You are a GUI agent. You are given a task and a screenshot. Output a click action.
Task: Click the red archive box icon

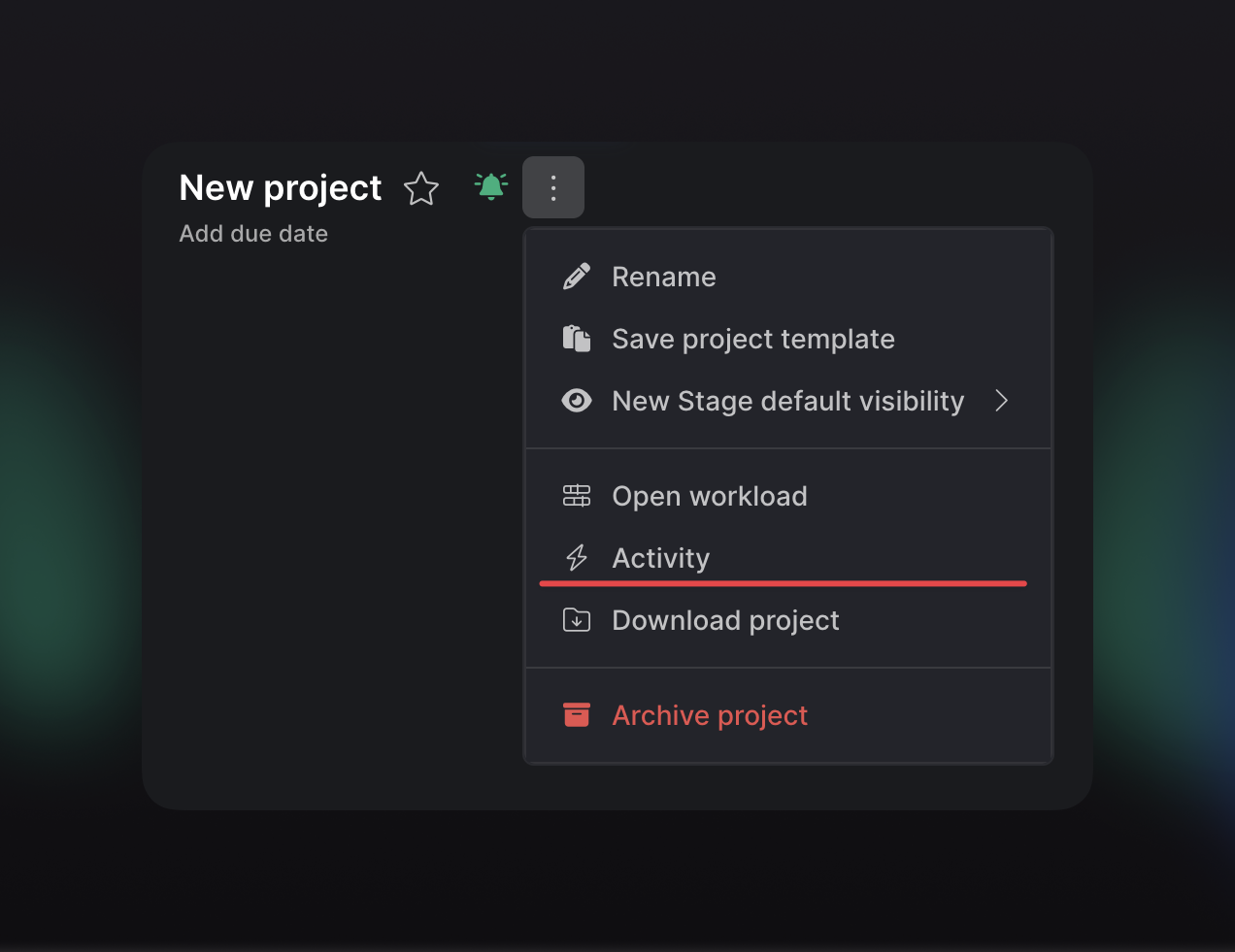click(x=577, y=715)
